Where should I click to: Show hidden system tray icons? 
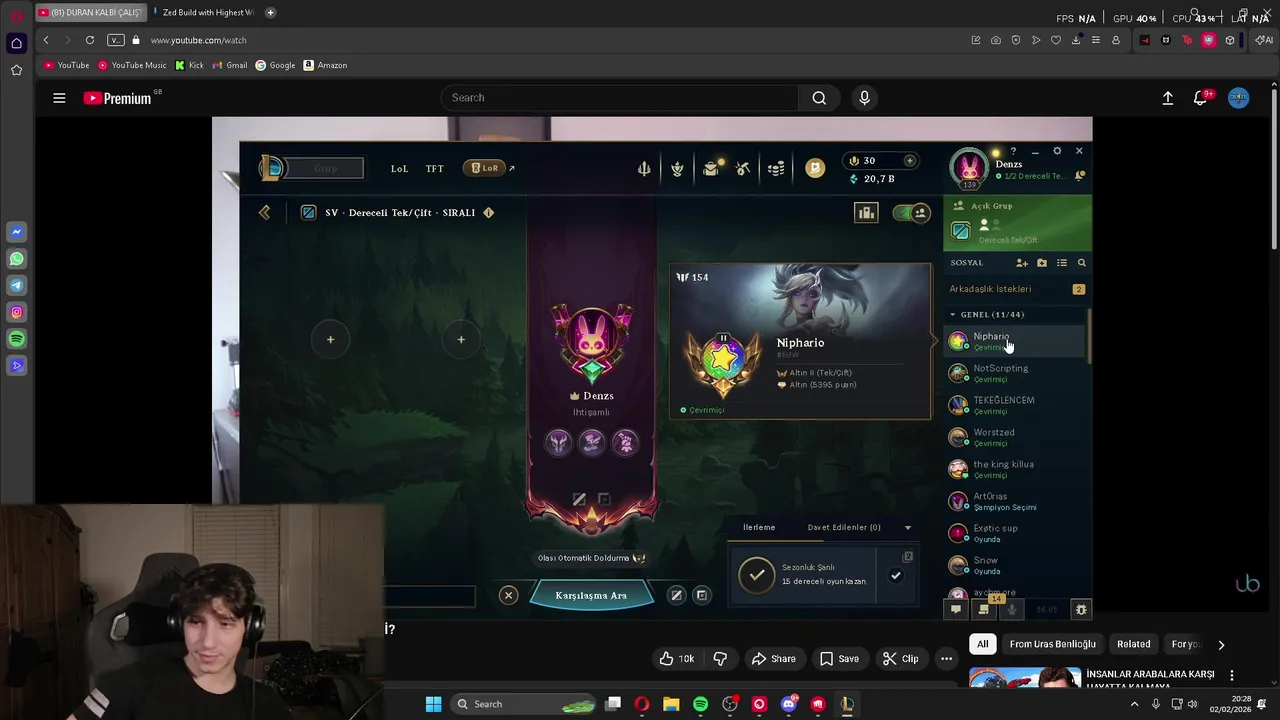coord(1134,704)
